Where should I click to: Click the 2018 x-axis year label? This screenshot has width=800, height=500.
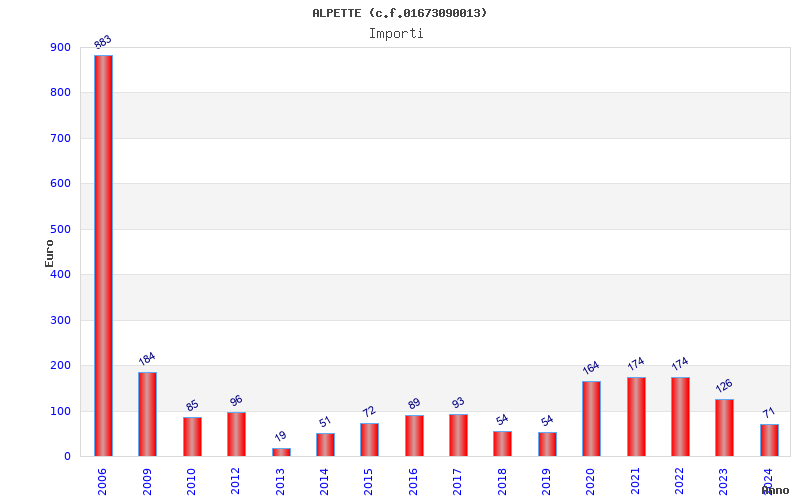pos(502,482)
